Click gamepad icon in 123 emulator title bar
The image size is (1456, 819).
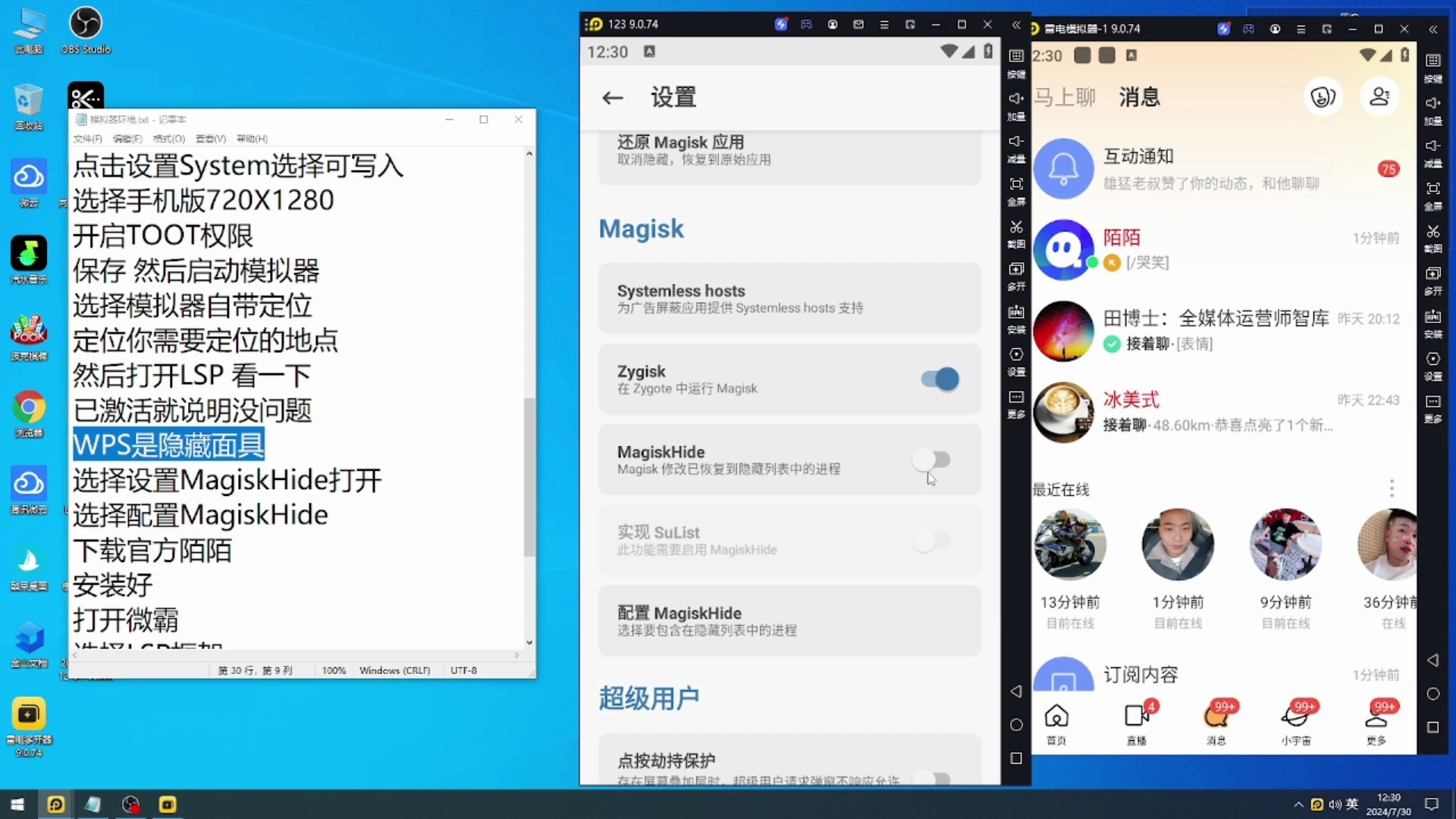click(806, 25)
